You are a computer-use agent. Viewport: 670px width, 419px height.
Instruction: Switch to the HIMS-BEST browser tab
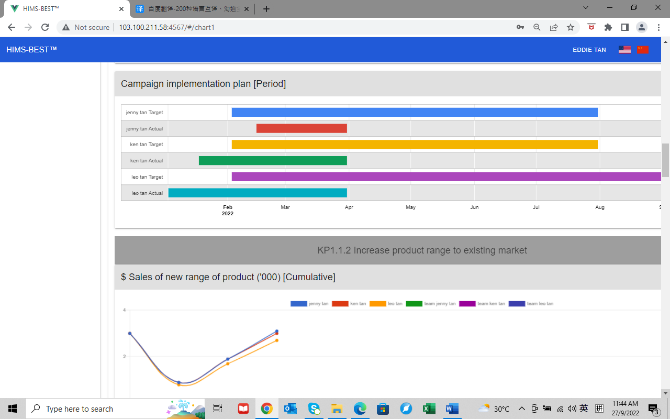[x=60, y=8]
